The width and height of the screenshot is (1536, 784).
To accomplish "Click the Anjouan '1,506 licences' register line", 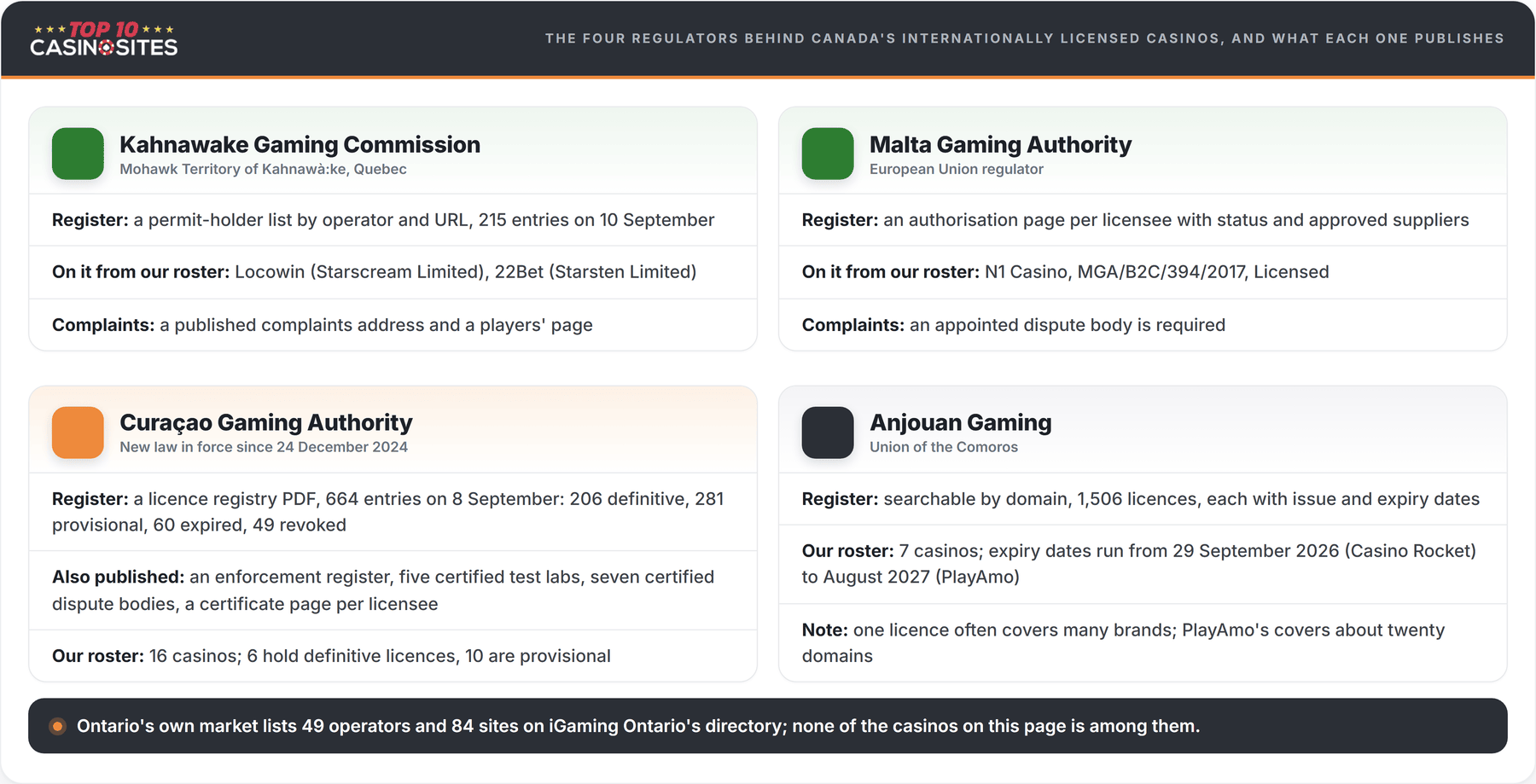I will click(x=1141, y=499).
